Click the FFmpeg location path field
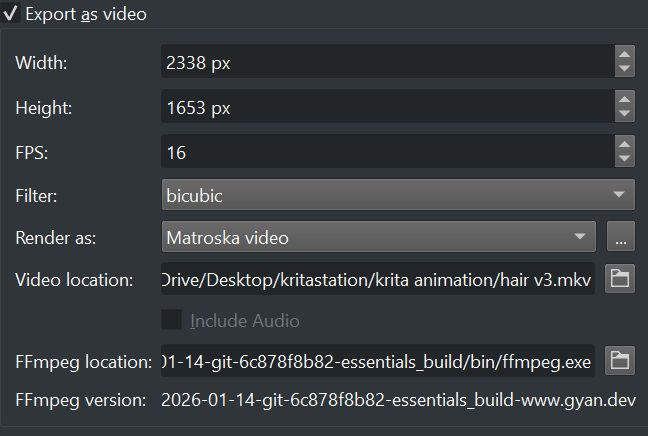The height and width of the screenshot is (436, 648). coord(378,360)
